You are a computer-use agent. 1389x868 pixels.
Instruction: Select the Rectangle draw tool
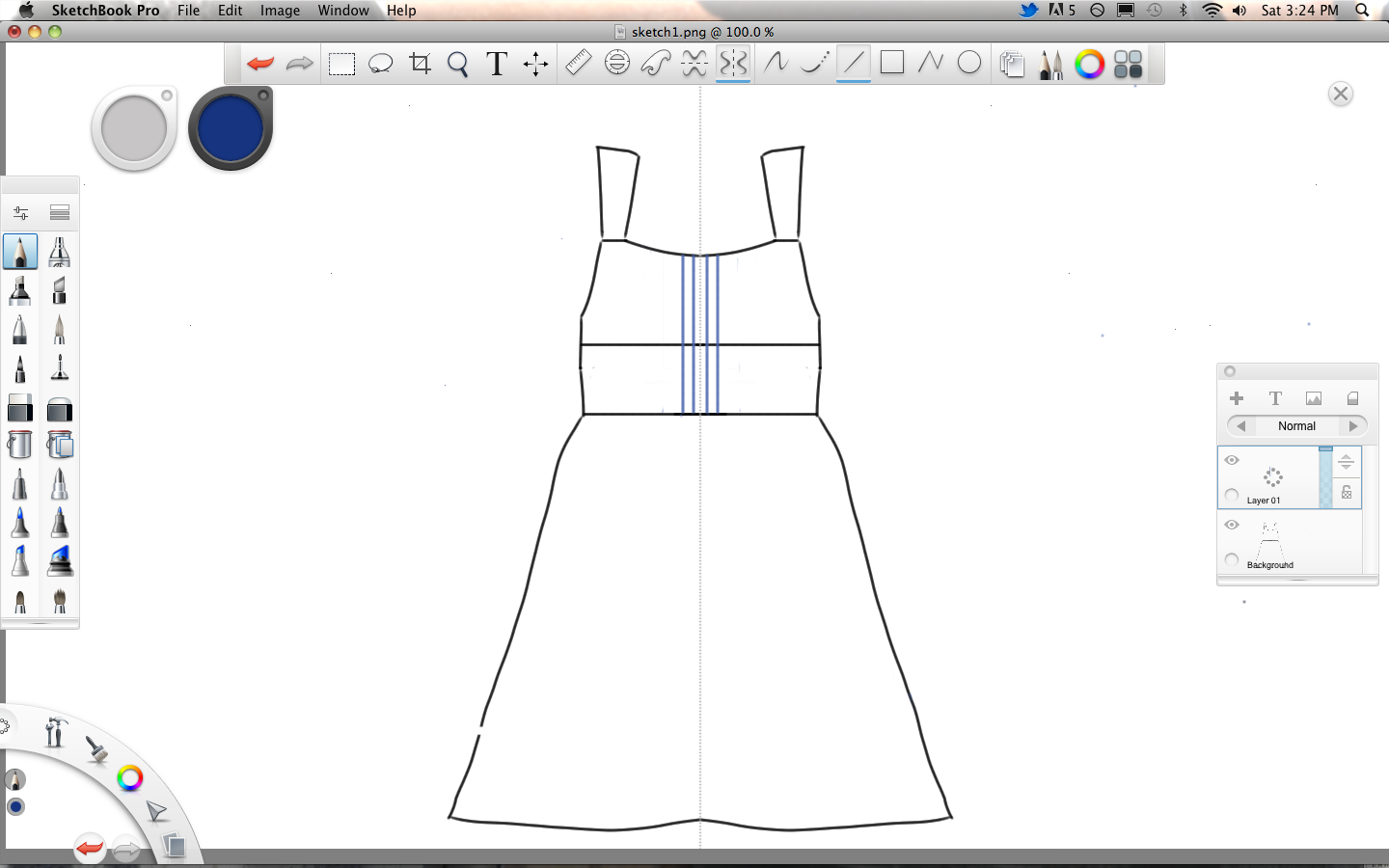pos(892,63)
